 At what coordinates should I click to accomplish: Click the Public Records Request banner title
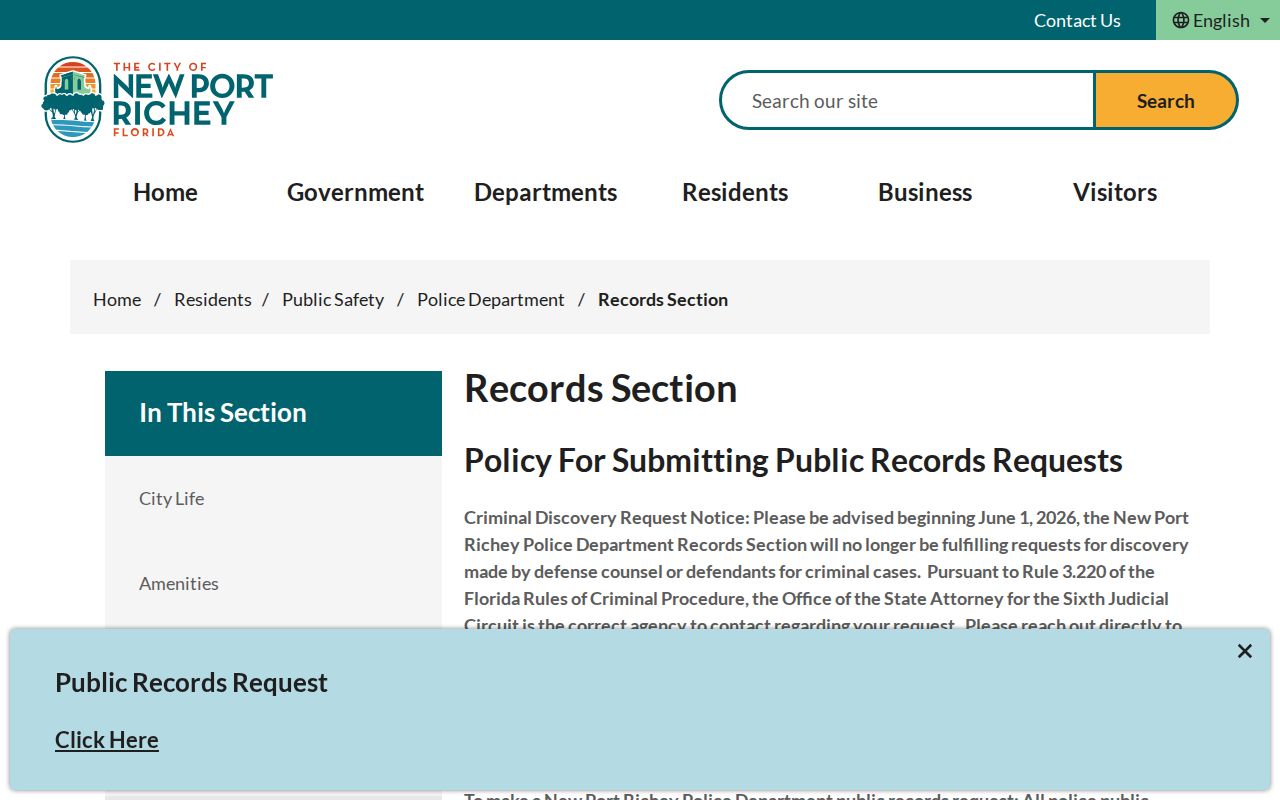pos(191,682)
